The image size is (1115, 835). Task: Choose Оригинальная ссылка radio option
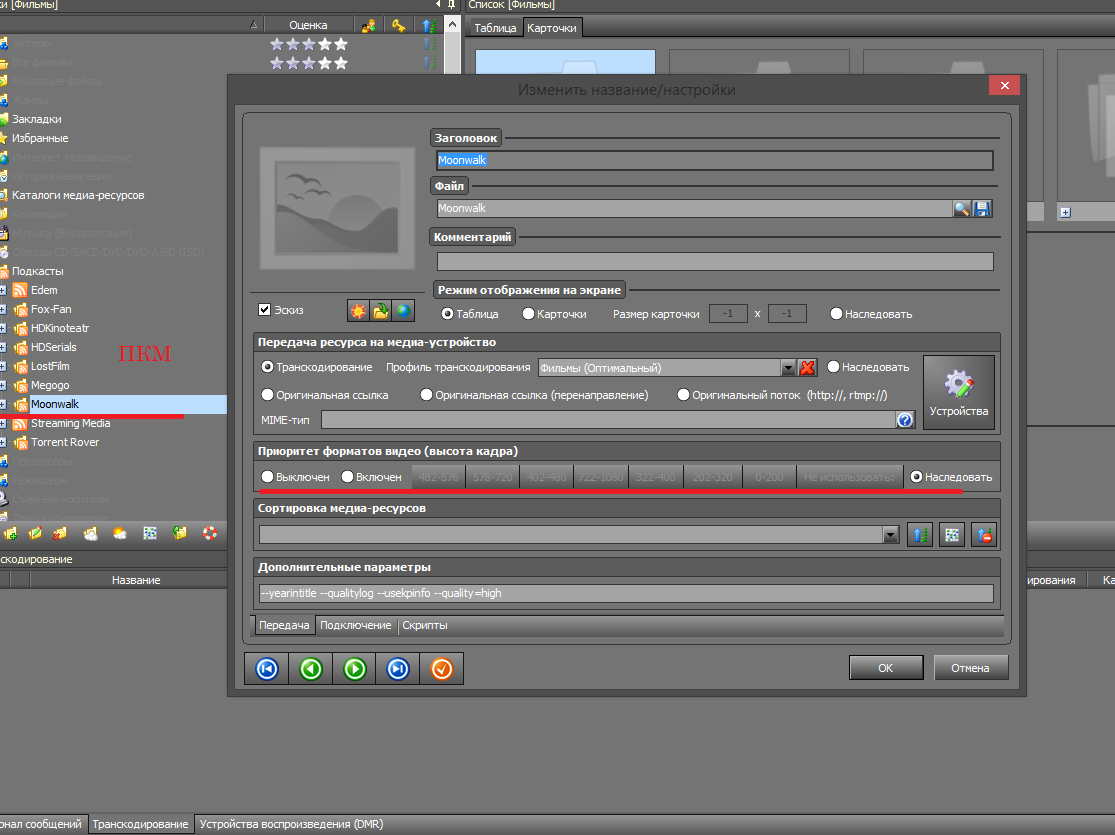pos(267,395)
